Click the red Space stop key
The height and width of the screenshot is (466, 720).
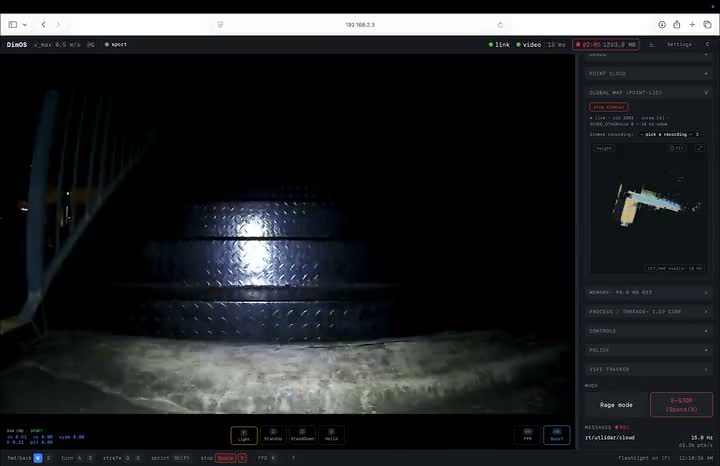pos(225,458)
